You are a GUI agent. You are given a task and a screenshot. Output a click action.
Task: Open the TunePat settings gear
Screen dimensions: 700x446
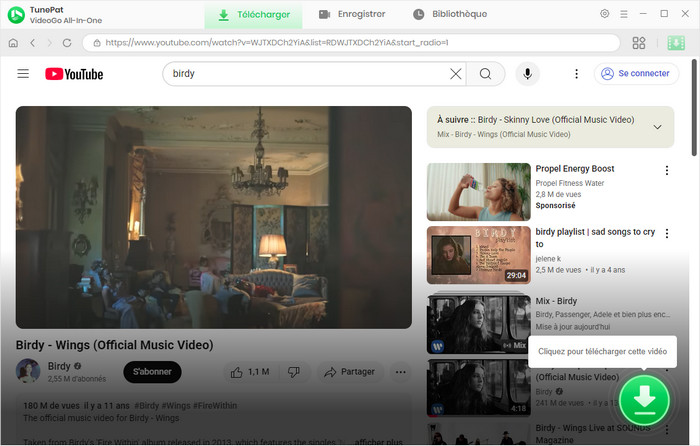pos(604,14)
